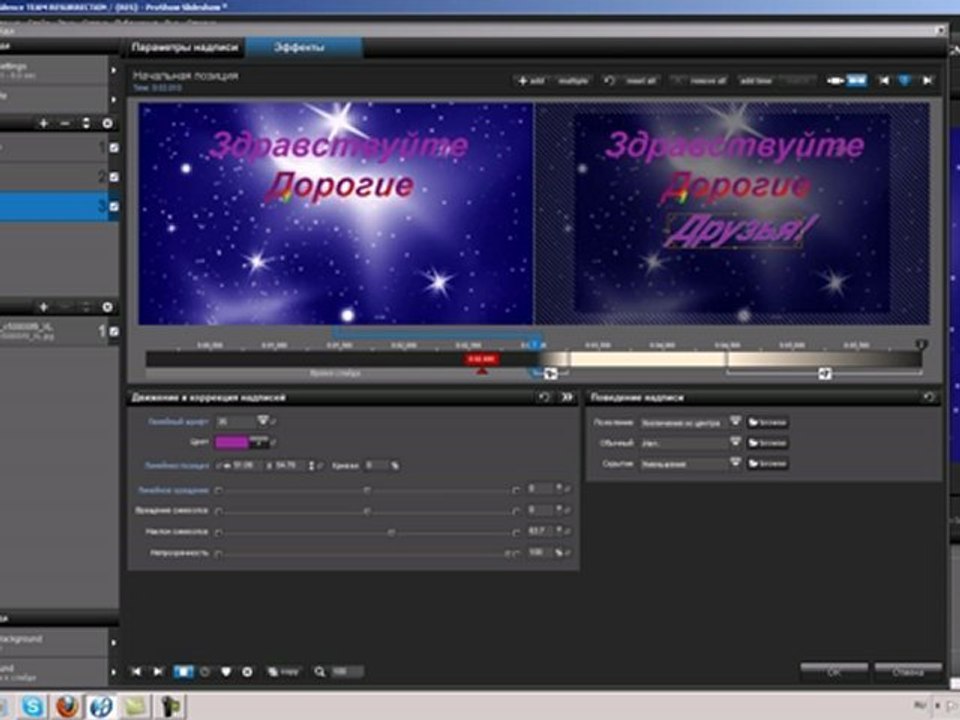
Task: Click the font size value field
Action: pyautogui.click(x=236, y=421)
